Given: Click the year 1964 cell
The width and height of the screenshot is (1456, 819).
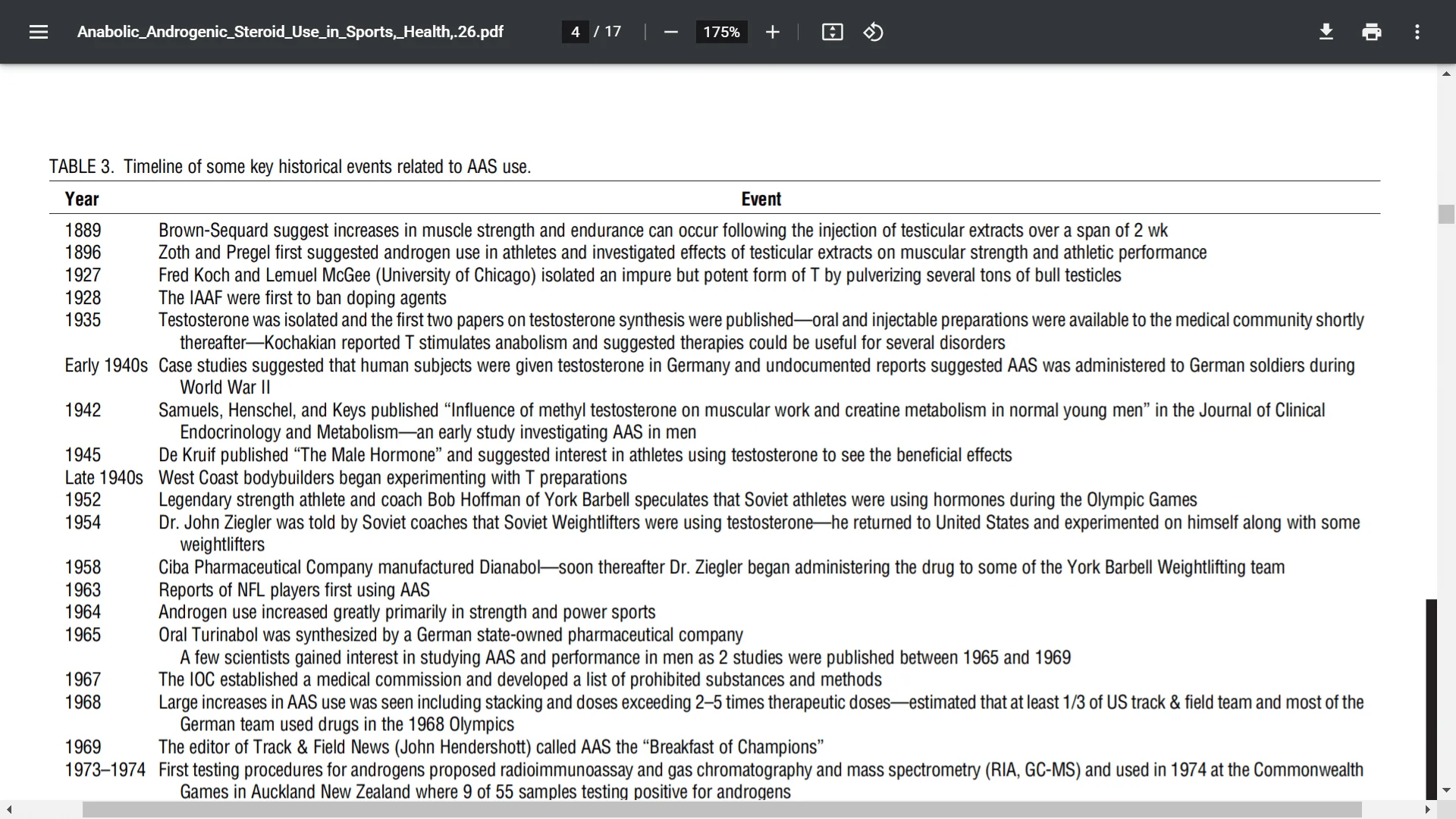Looking at the screenshot, I should coord(83,612).
